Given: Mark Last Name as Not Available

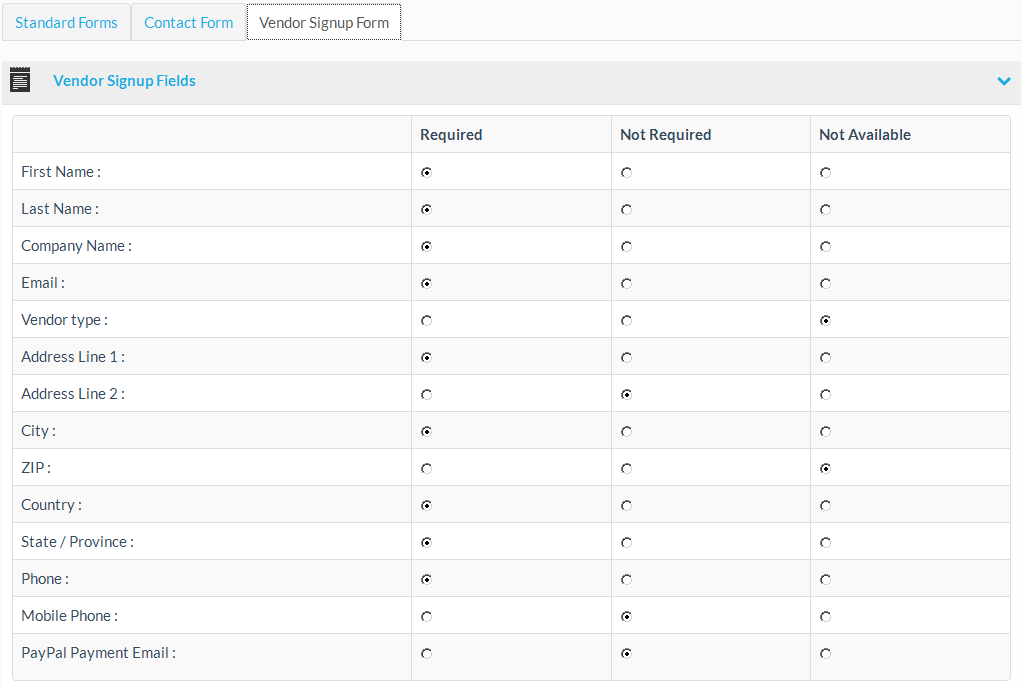Looking at the screenshot, I should [825, 210].
